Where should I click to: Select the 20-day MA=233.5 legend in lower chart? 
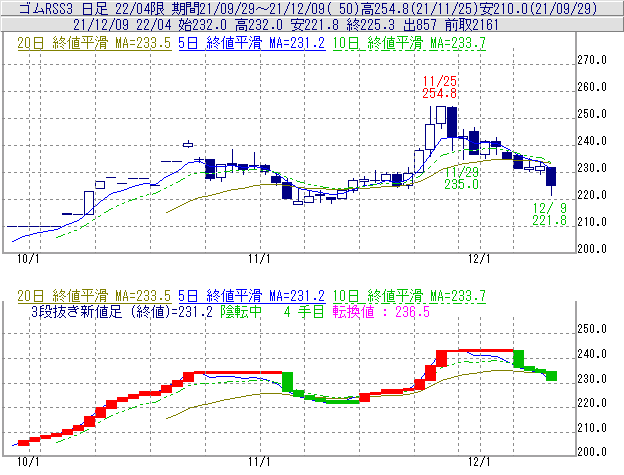[94, 296]
